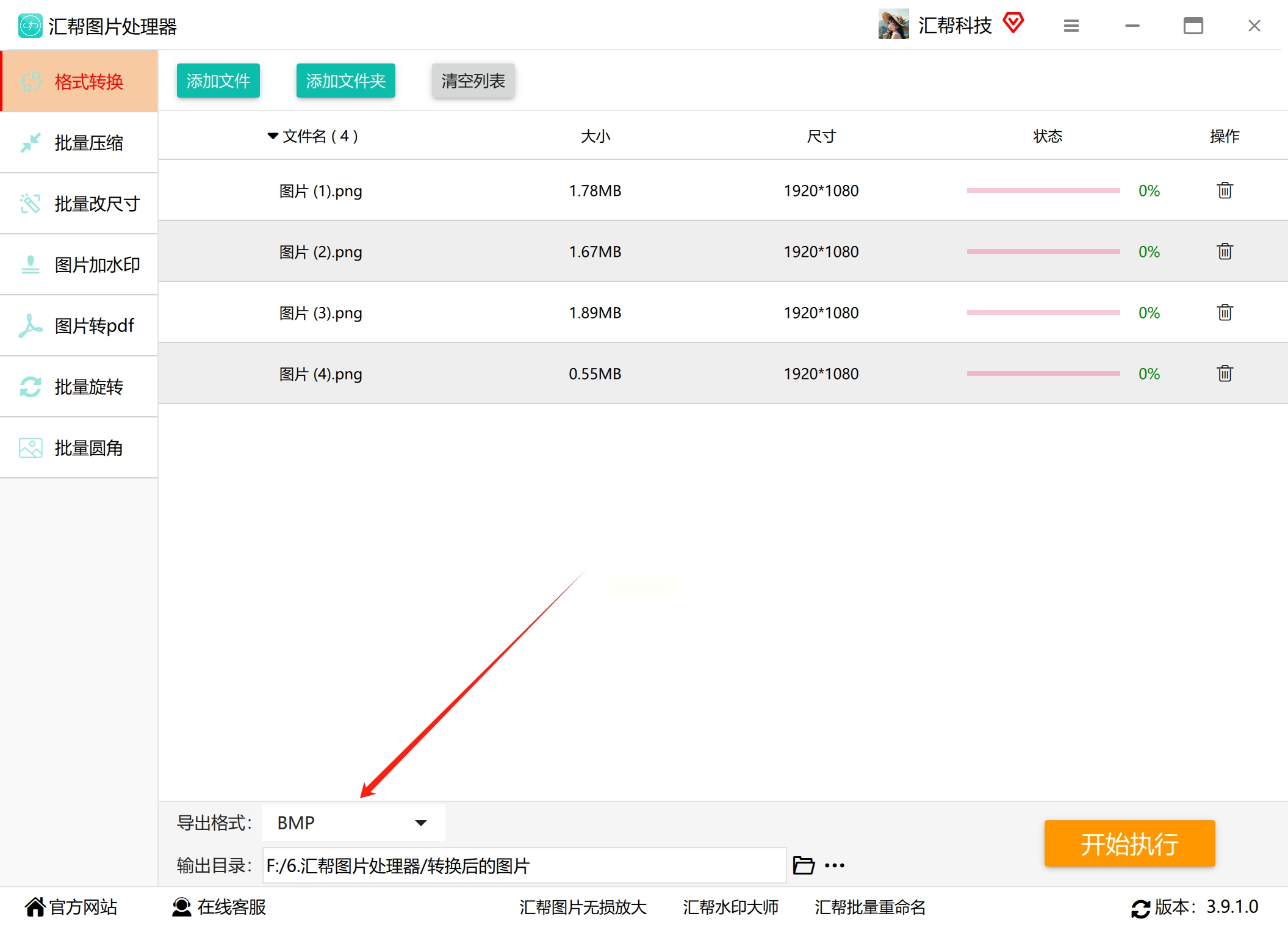
Task: Collapse the 文件名 (4) sort arrow
Action: 273,135
